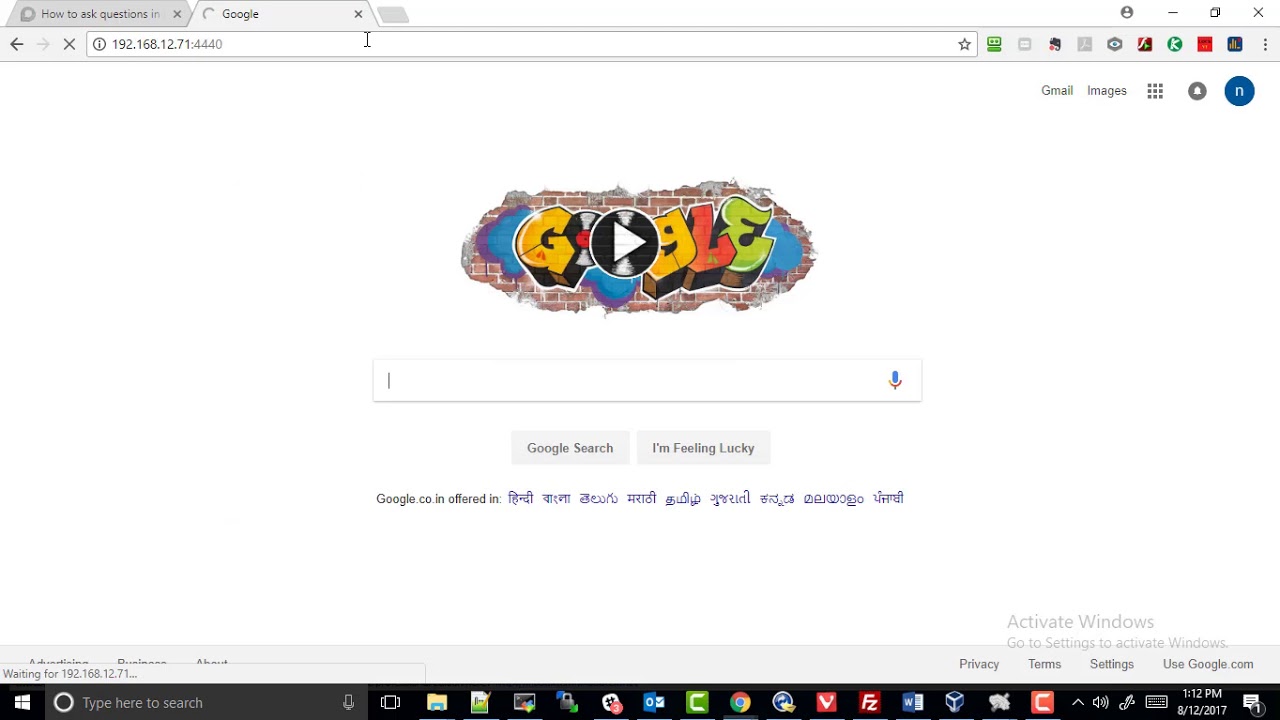Open a new browser tab

(393, 14)
